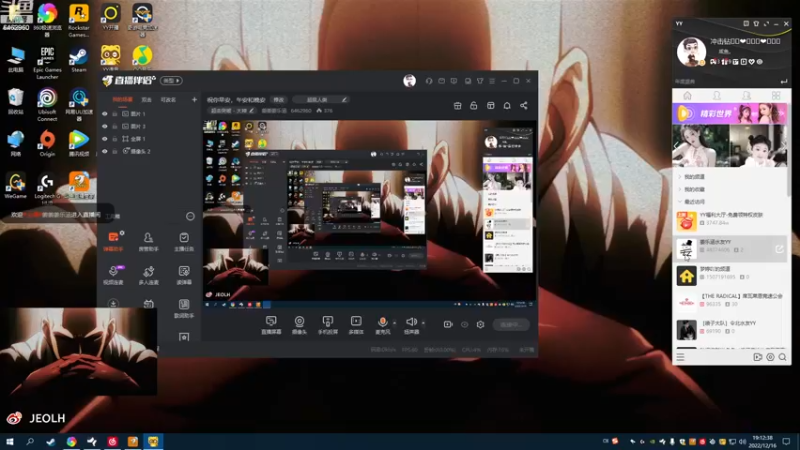
Task: Click the mode pill next to 直播伴侣 logo
Action: (171, 81)
